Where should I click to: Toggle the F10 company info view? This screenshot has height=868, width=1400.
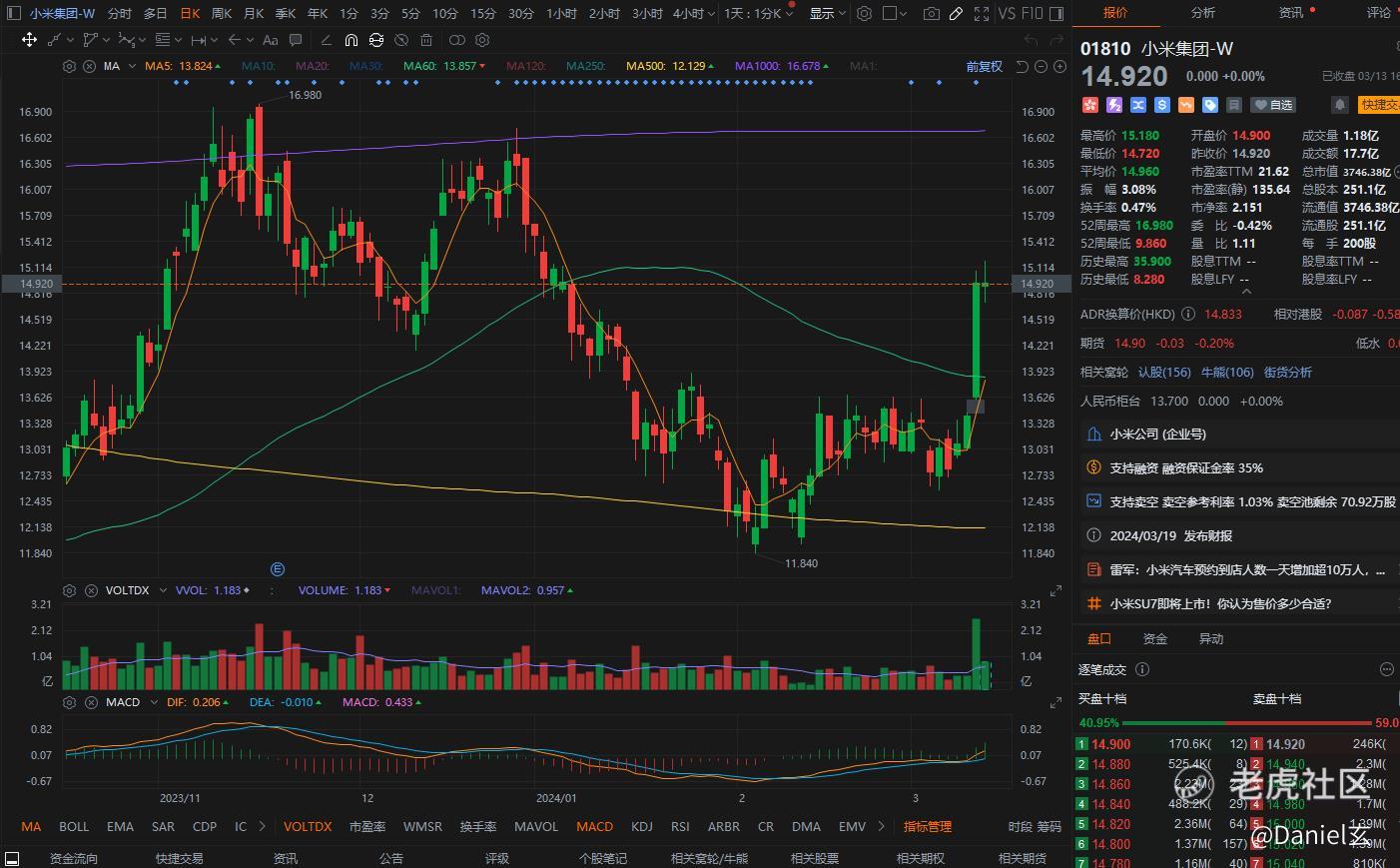pyautogui.click(x=1033, y=14)
